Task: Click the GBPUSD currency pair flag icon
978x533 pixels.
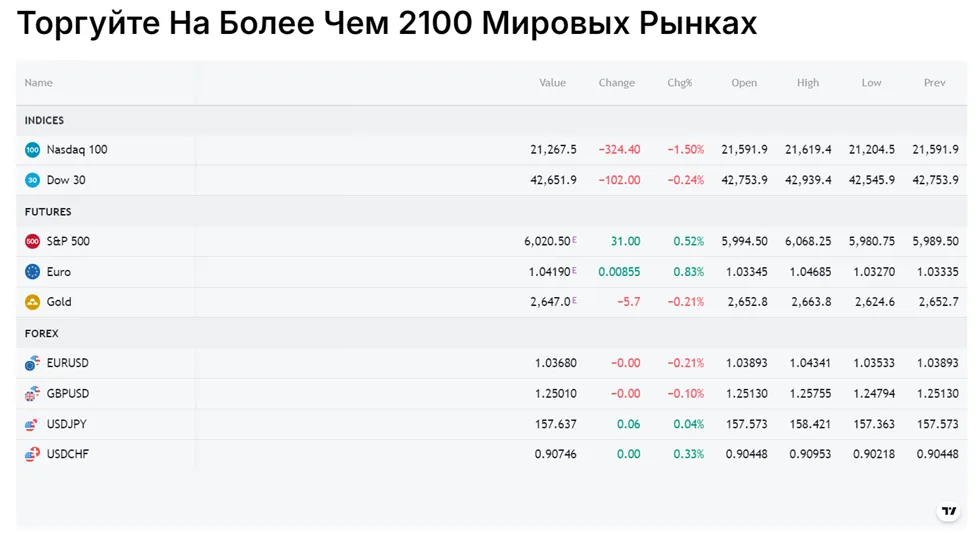Action: (x=32, y=393)
